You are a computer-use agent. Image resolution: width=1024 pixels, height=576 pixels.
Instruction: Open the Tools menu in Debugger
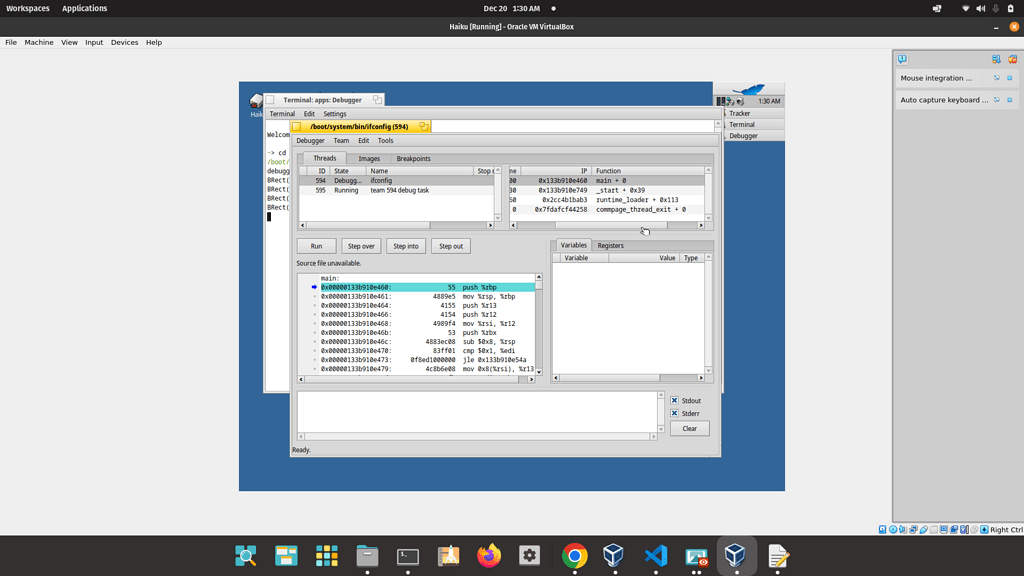coord(385,140)
